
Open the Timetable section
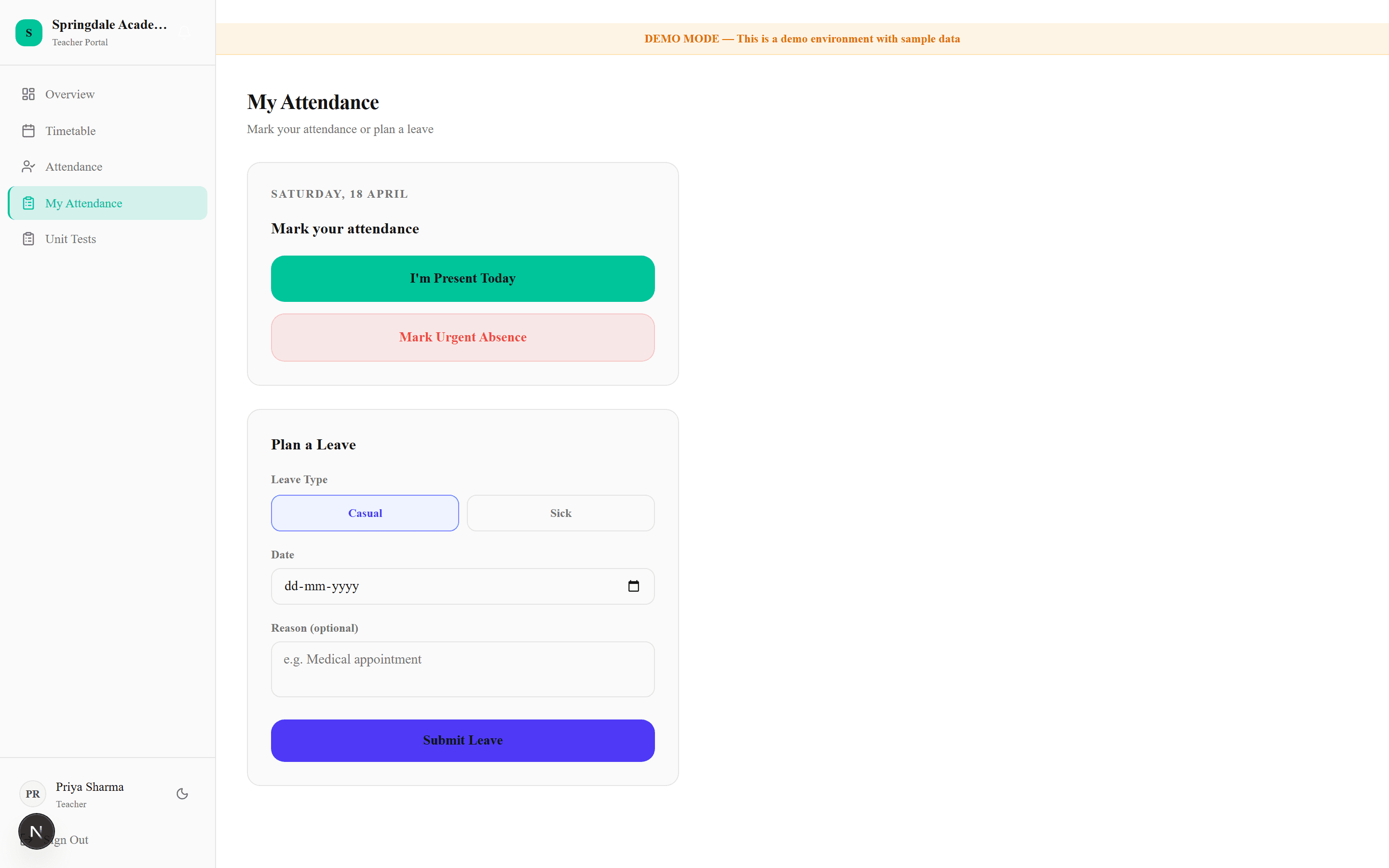click(x=70, y=131)
